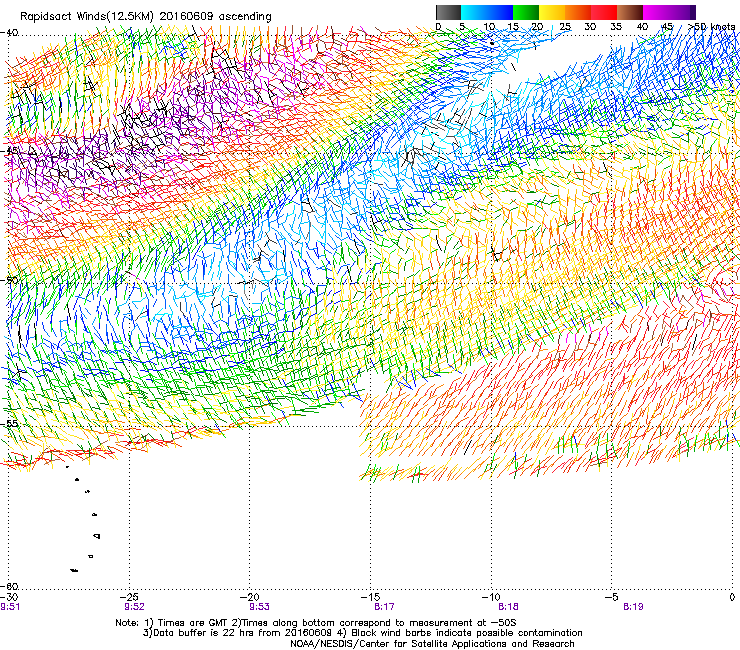Select the legend scale label '20'

(x=537, y=27)
